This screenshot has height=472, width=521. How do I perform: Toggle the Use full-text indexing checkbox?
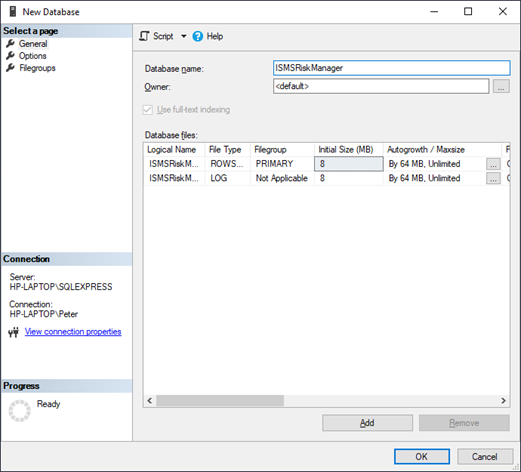[x=148, y=110]
